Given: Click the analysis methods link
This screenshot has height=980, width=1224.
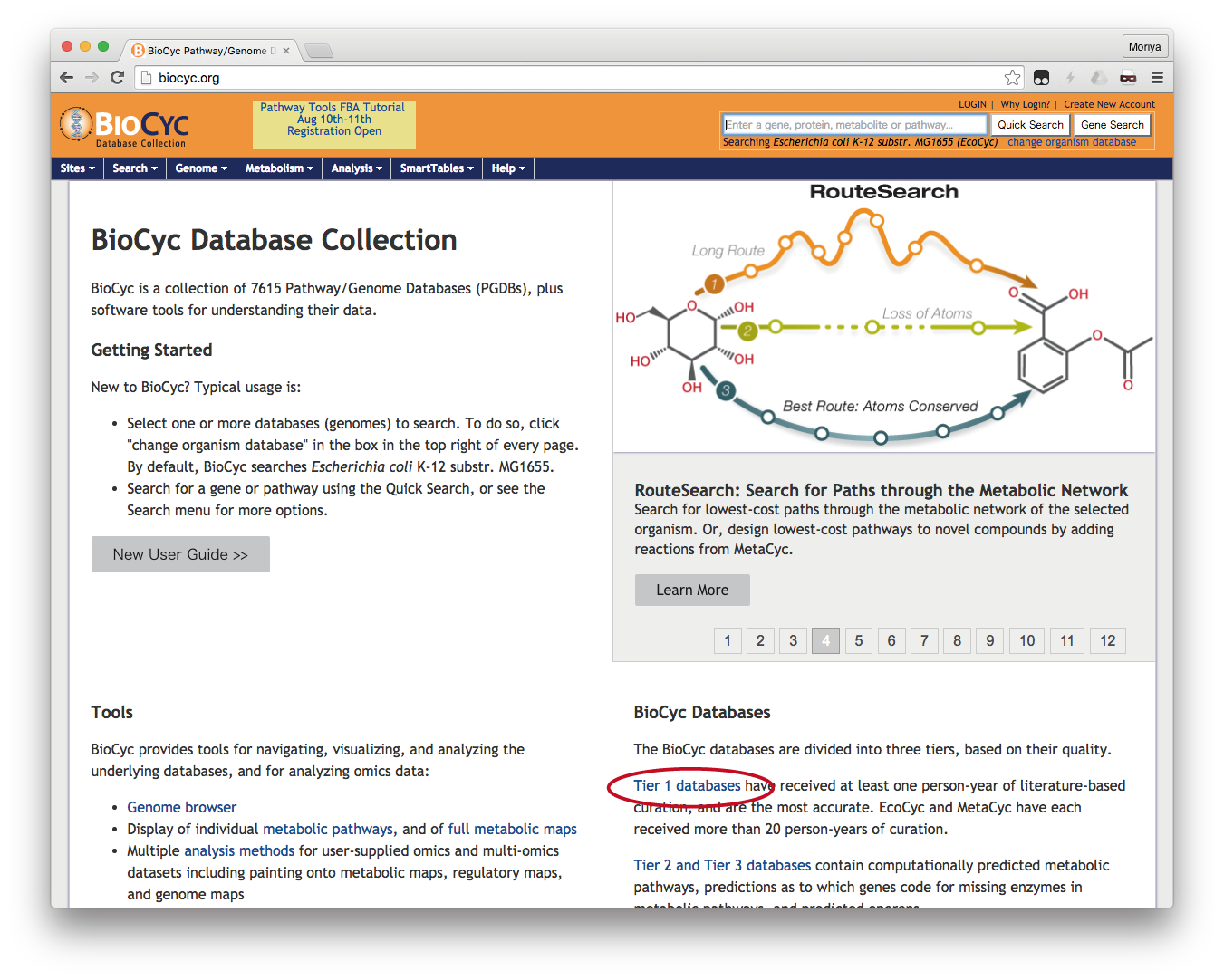Looking at the screenshot, I should click(239, 850).
